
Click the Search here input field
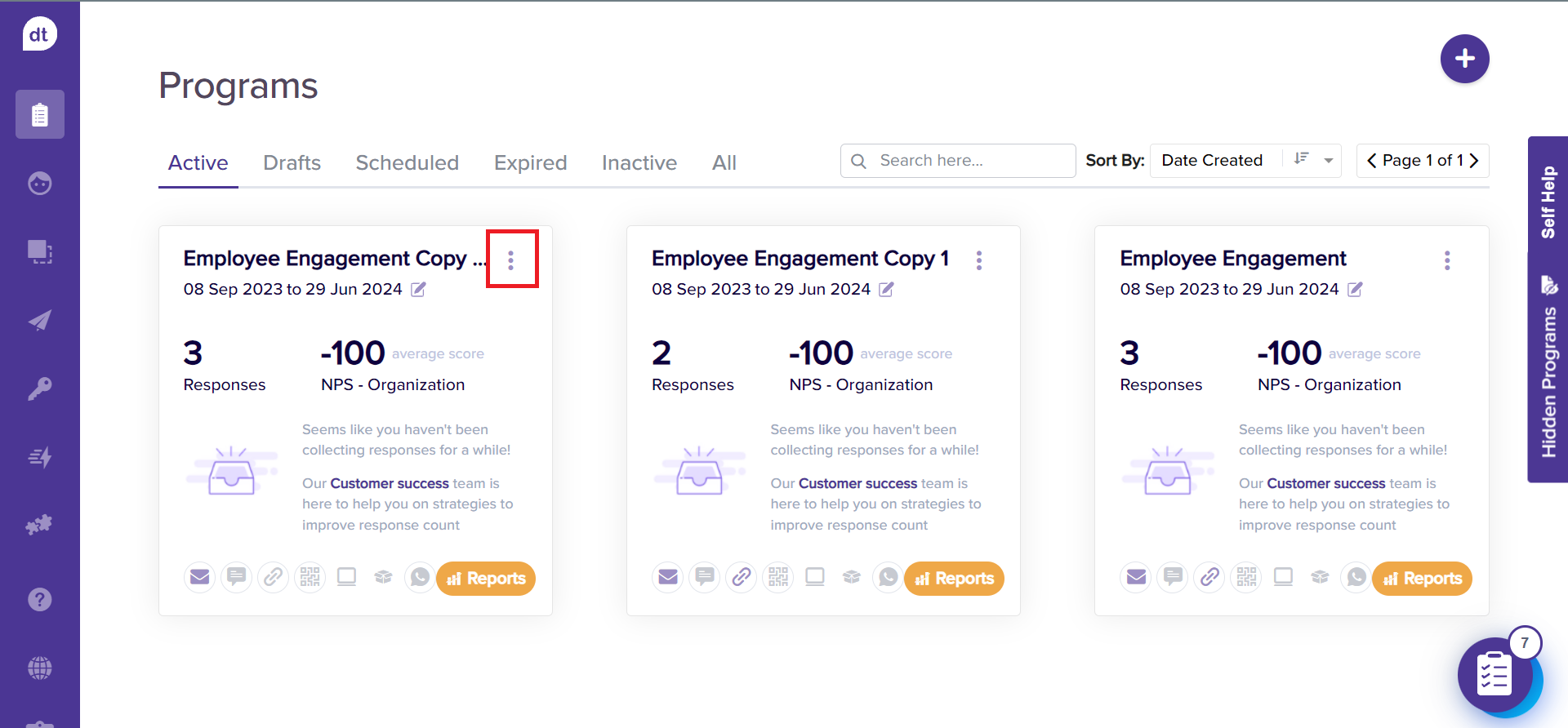[x=970, y=161]
